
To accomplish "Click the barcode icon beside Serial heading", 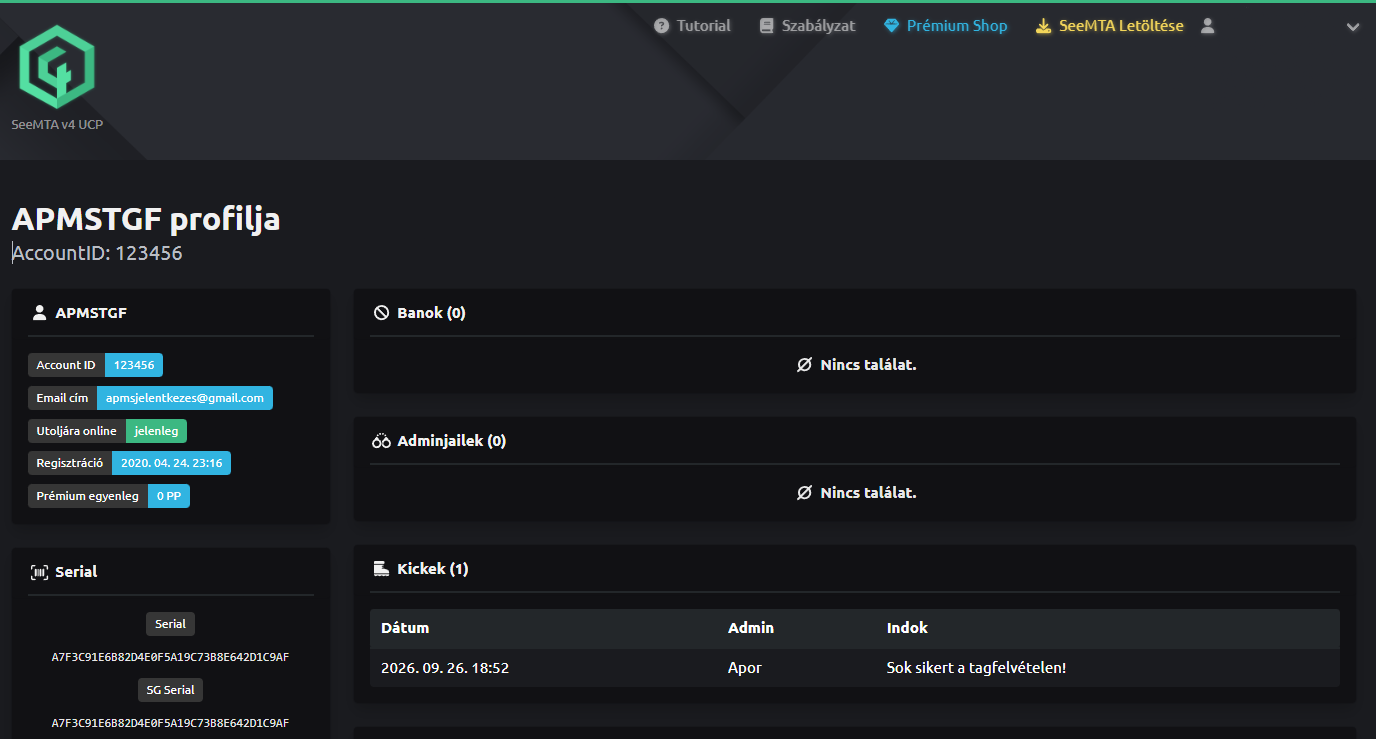I will (x=40, y=572).
